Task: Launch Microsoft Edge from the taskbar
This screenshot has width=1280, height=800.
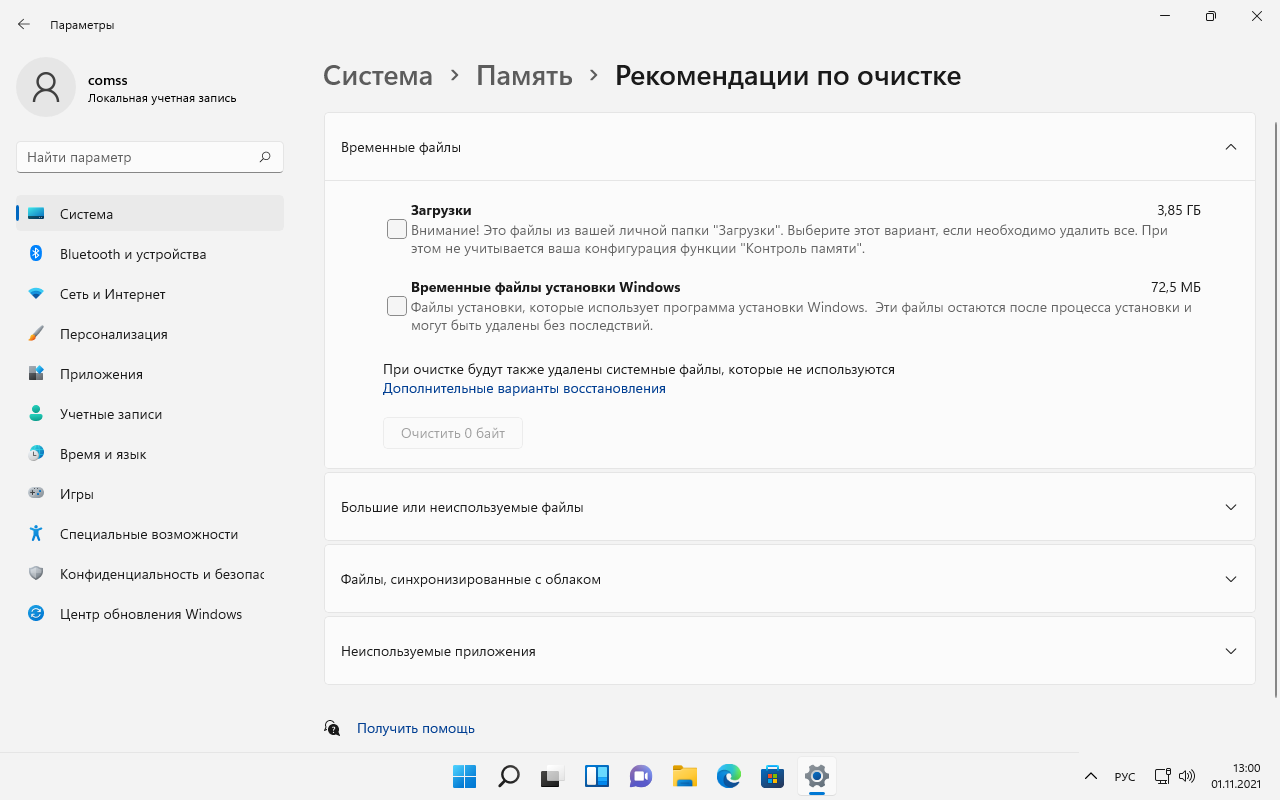Action: pos(728,776)
